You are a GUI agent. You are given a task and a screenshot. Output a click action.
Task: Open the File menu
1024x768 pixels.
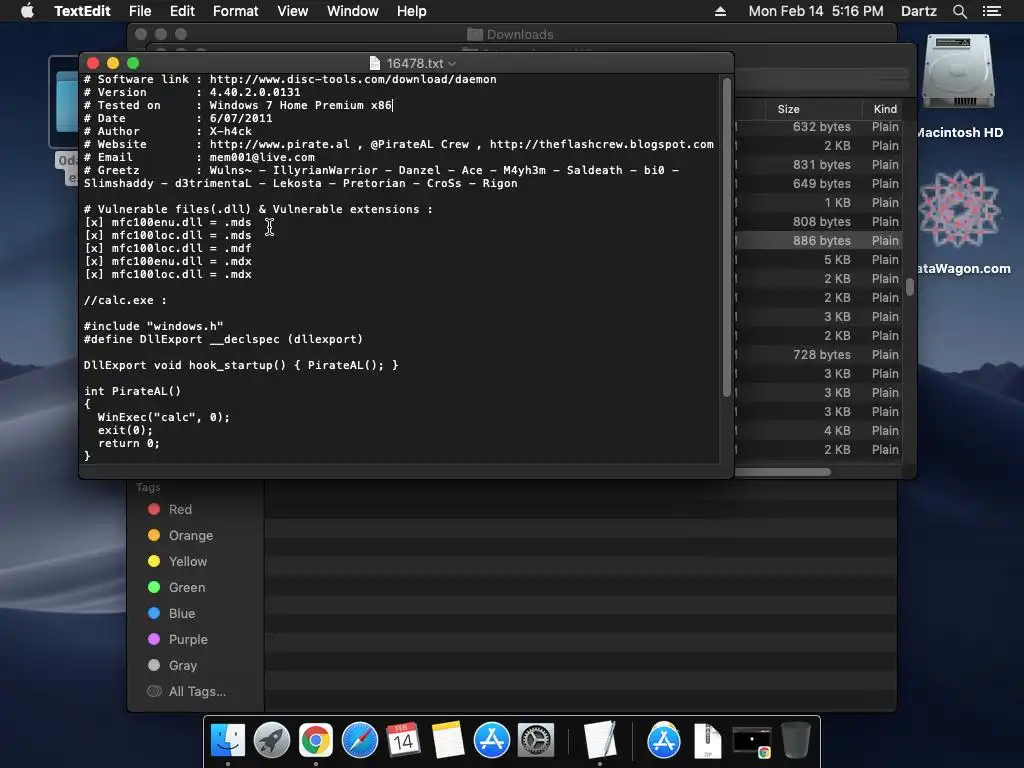[140, 11]
